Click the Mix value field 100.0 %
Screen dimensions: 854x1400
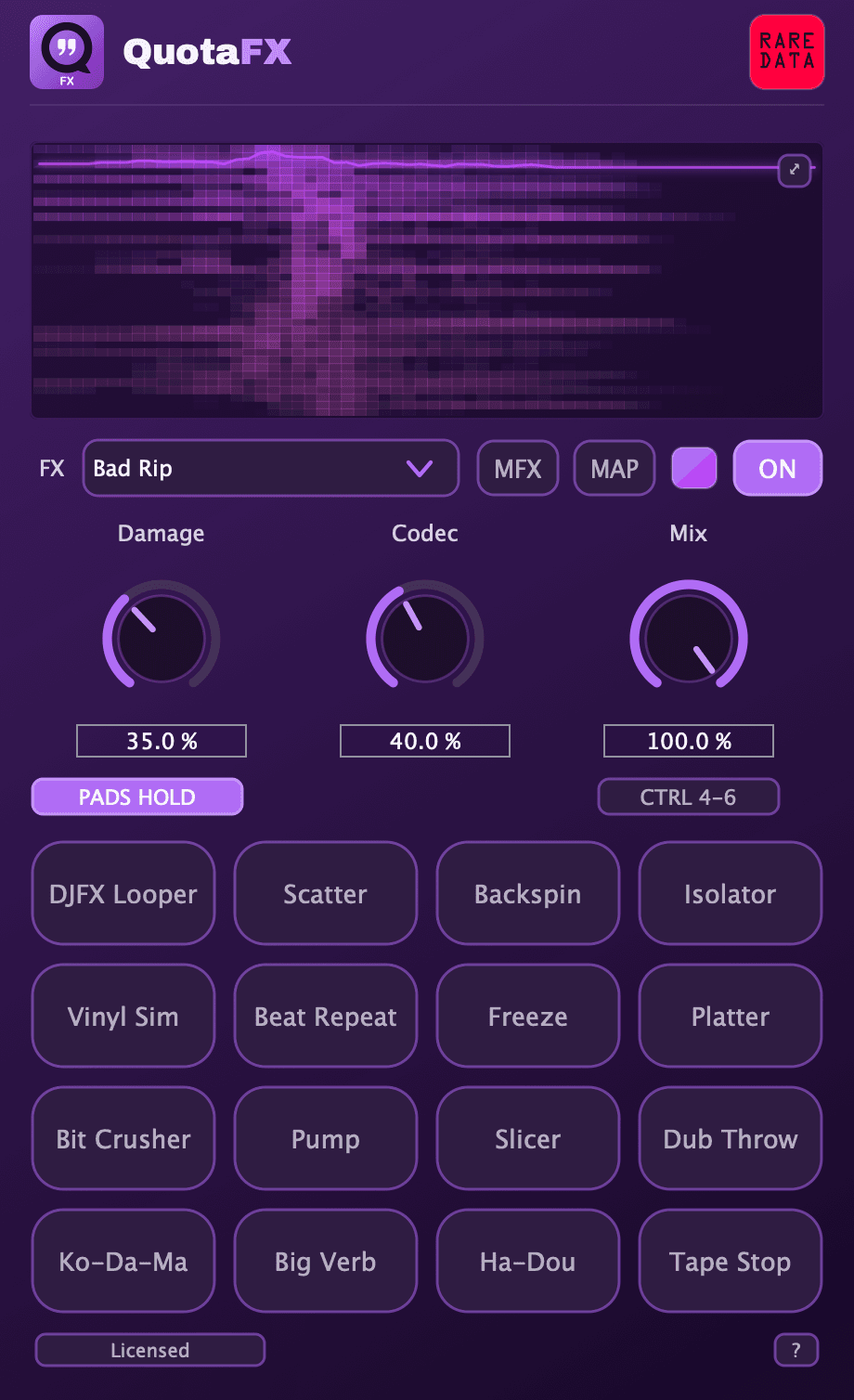coord(689,741)
